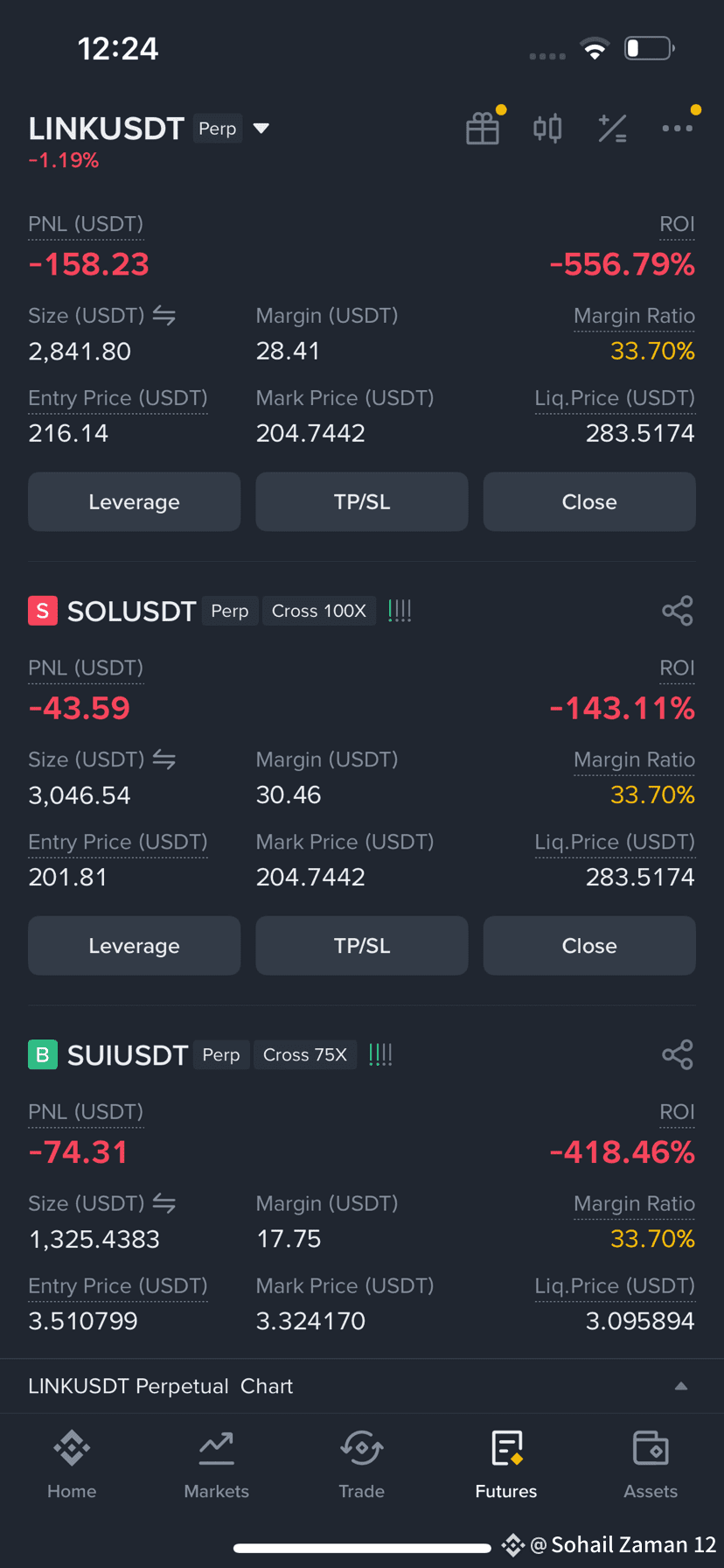Close the LINKUSDT position

[x=589, y=501]
